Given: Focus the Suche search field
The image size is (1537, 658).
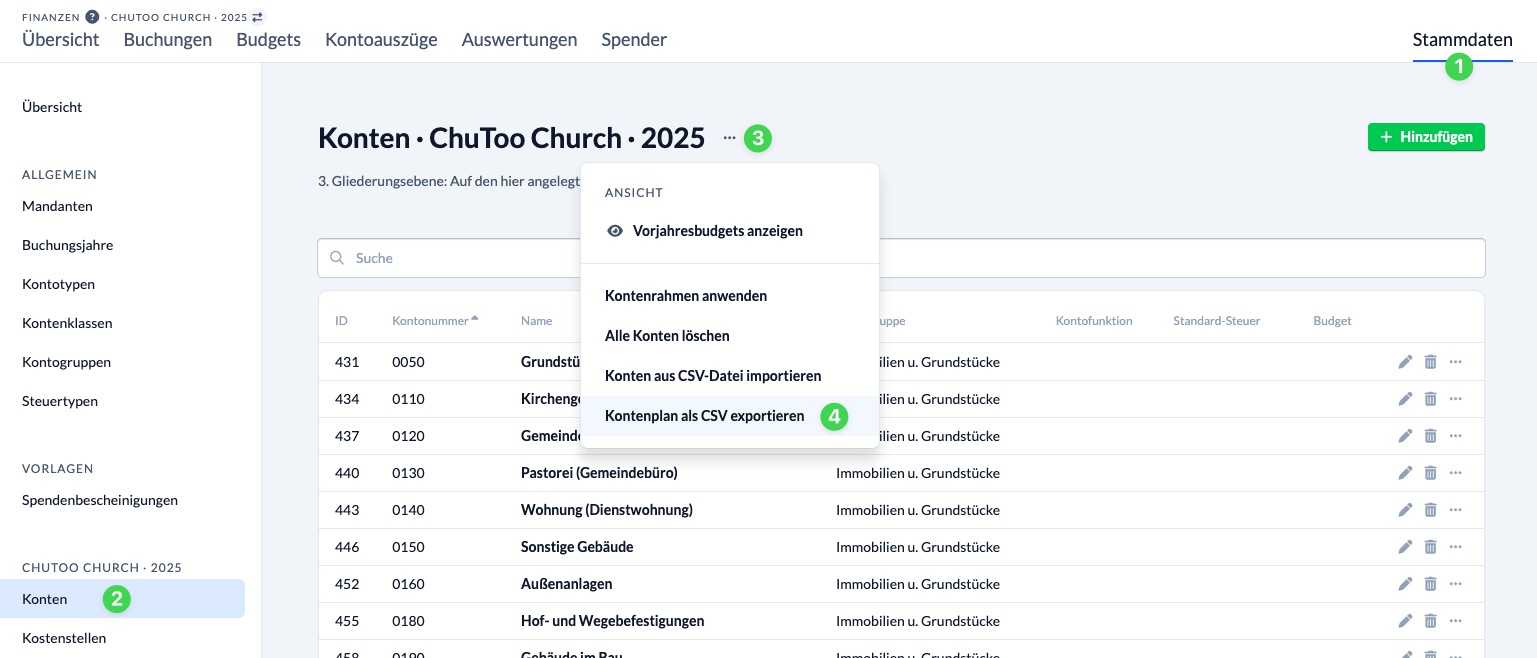Looking at the screenshot, I should pyautogui.click(x=901, y=258).
